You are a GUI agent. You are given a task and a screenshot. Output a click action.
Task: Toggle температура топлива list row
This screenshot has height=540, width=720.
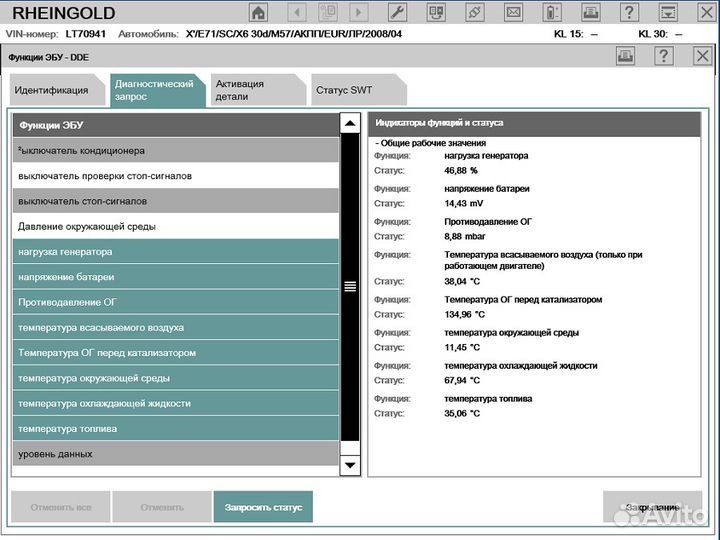(176, 428)
